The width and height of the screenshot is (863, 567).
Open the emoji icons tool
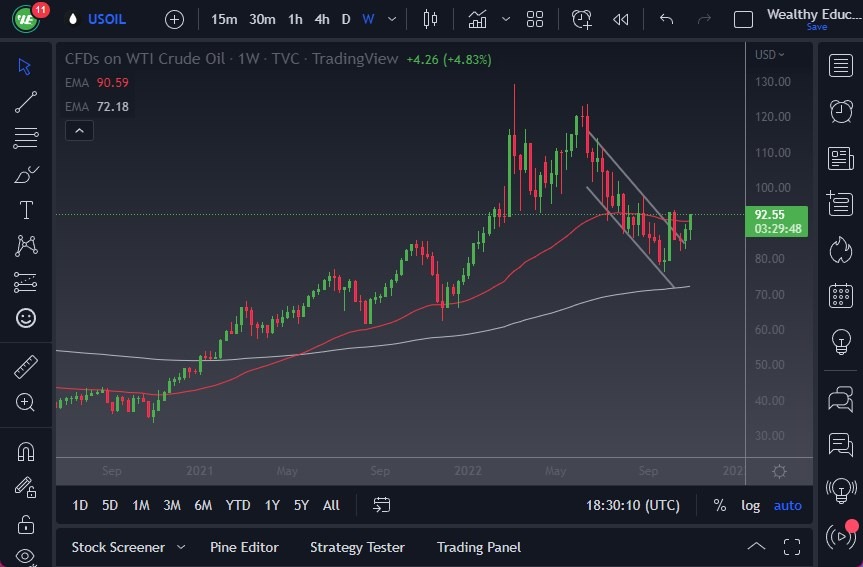(26, 318)
